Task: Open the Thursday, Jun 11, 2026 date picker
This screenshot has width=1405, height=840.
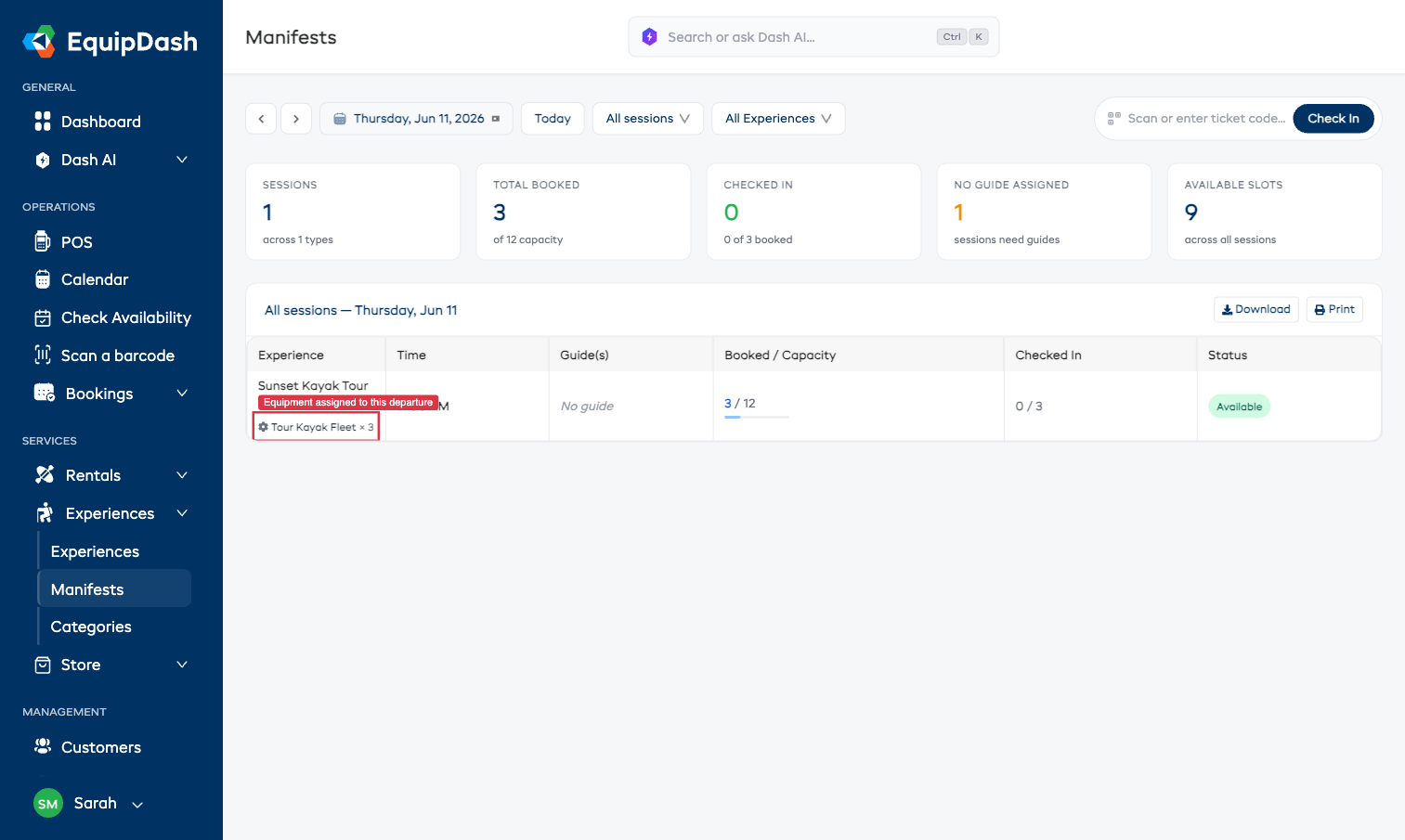Action: click(x=416, y=119)
